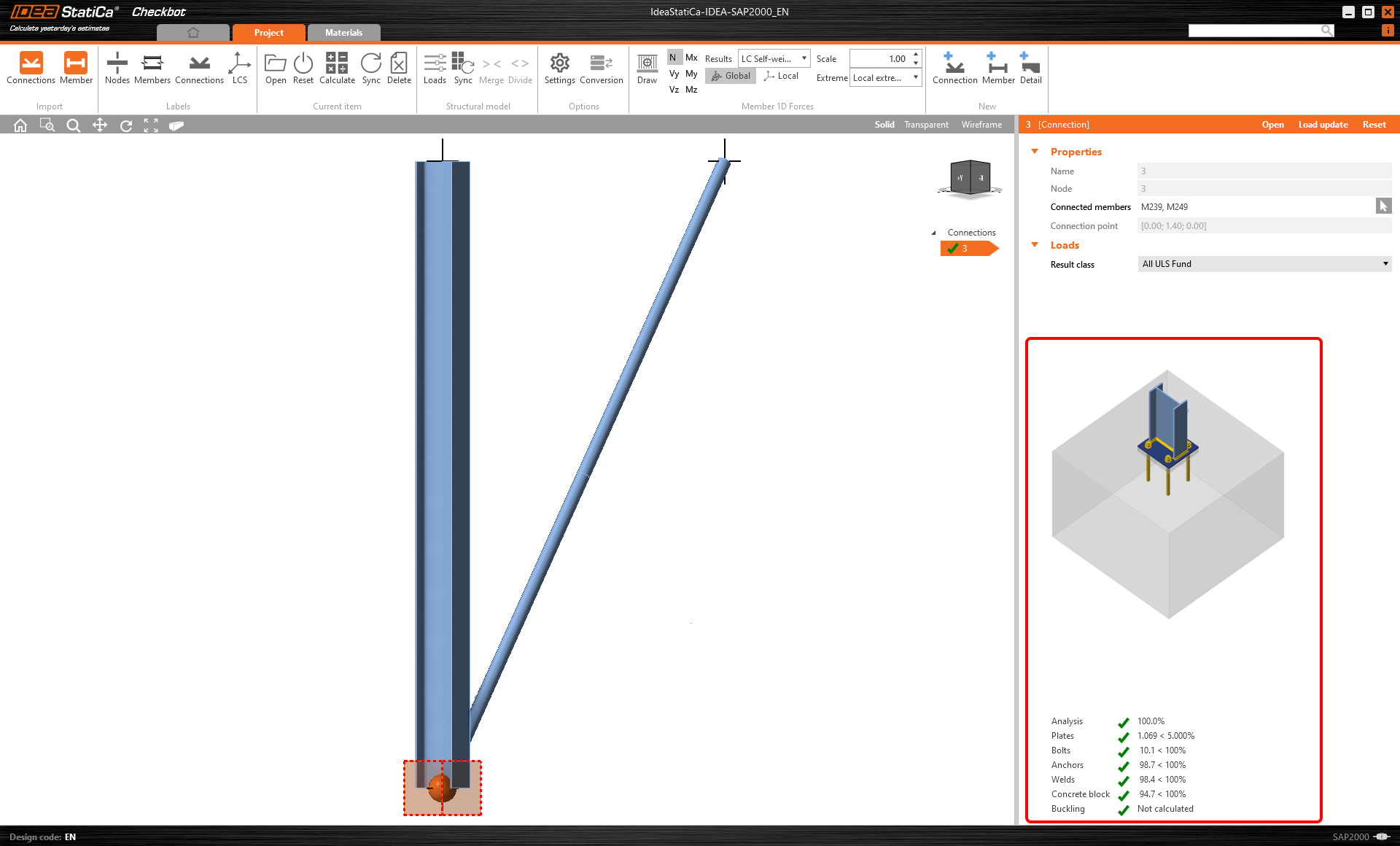1400x846 pixels.
Task: Switch to the Materials tab
Action: coord(343,33)
